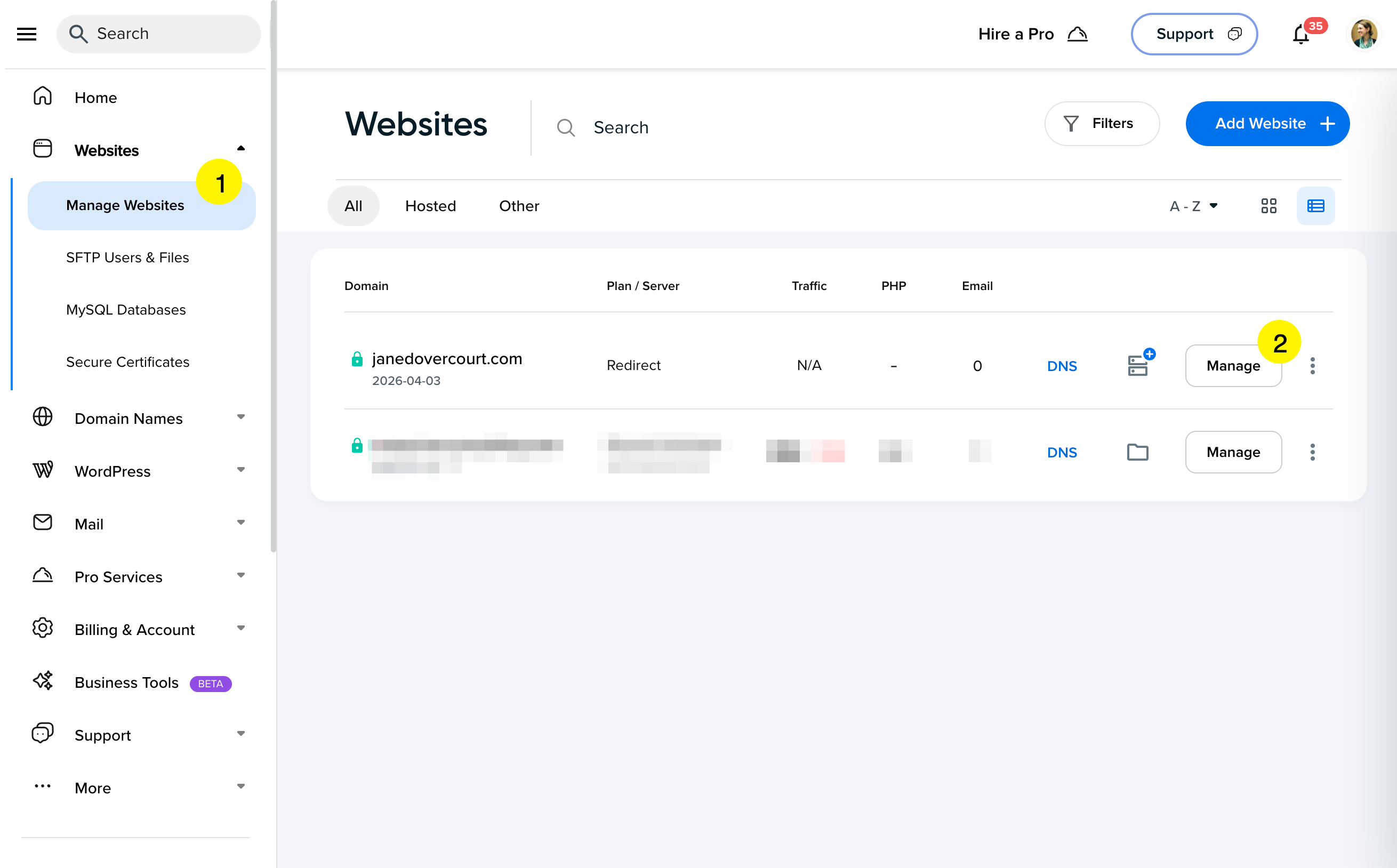1397x868 pixels.
Task: Collapse the Websites sidebar section
Action: point(240,149)
